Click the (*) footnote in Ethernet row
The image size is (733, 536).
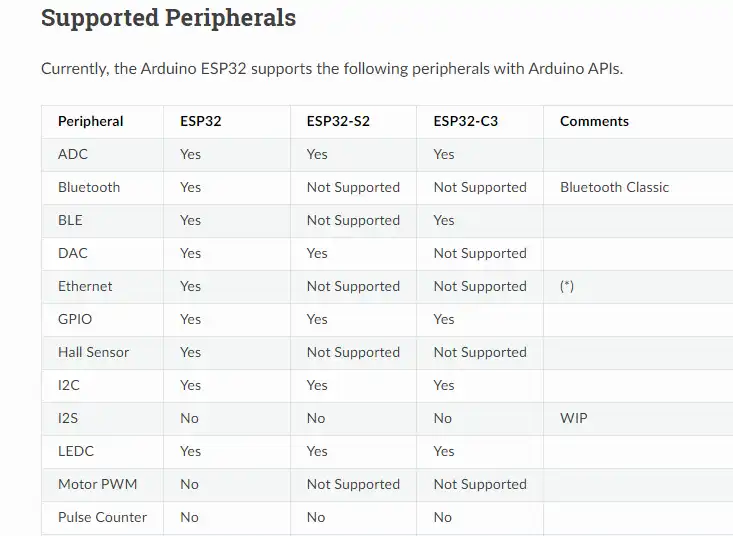[x=567, y=286]
